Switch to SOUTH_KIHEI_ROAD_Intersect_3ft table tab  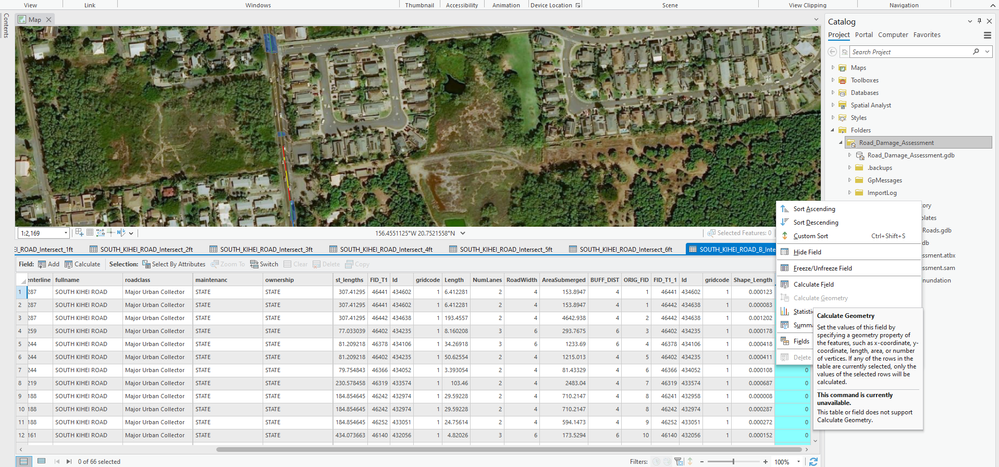266,249
